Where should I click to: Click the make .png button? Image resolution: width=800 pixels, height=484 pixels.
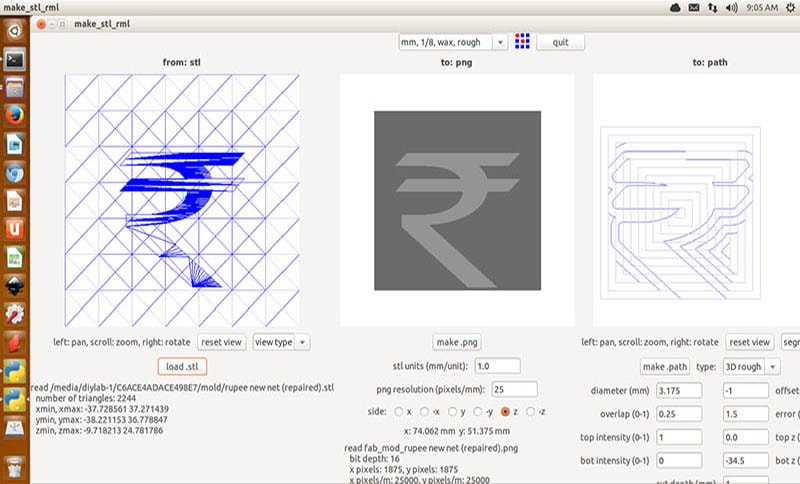tap(457, 342)
